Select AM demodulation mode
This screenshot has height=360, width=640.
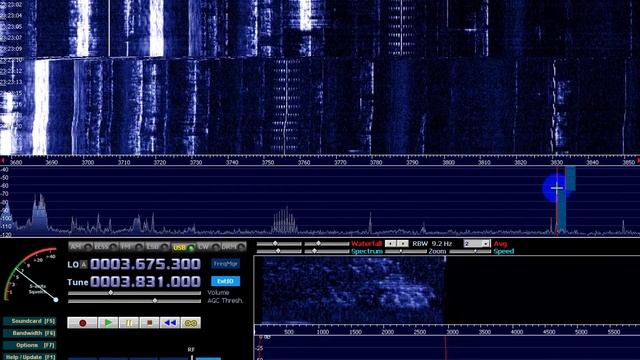point(81,247)
